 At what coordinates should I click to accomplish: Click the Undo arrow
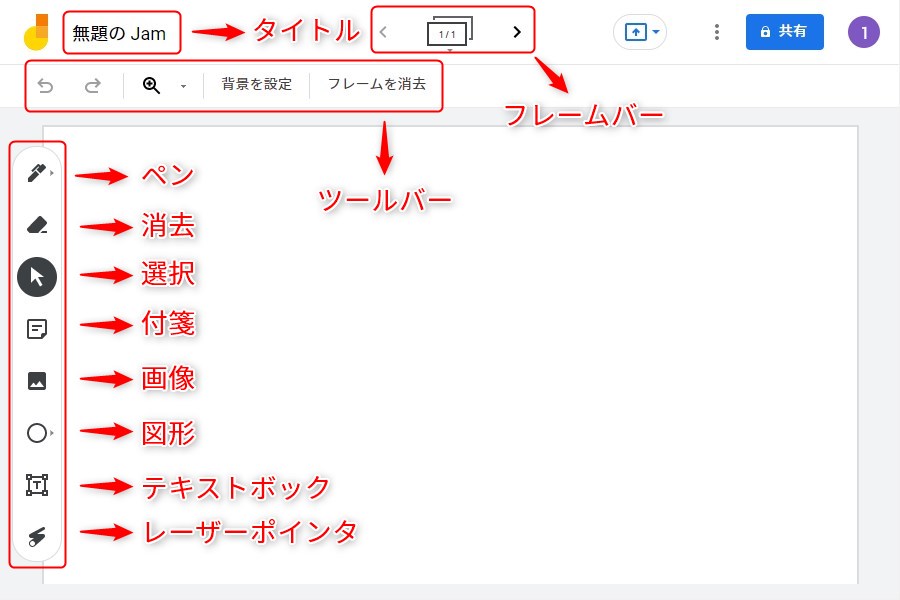(45, 86)
